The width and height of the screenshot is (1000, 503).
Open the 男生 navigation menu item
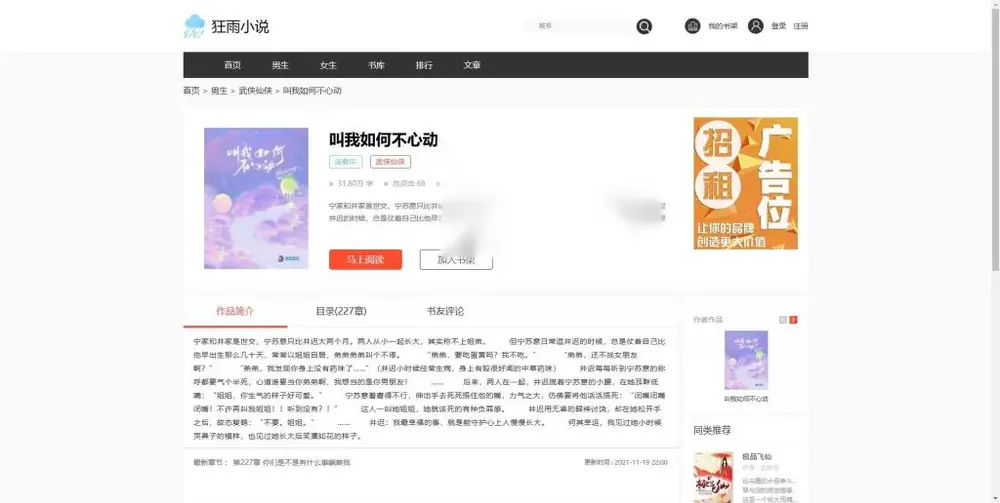280,65
